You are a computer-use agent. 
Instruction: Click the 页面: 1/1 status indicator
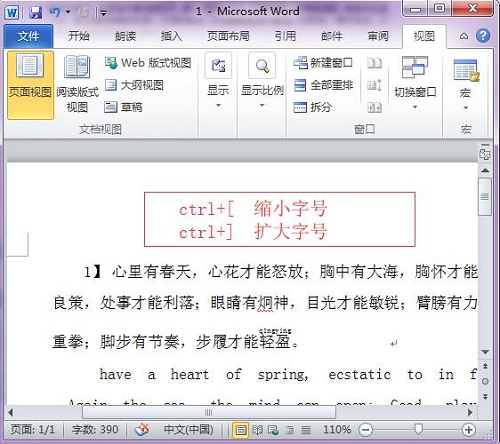[x=32, y=429]
